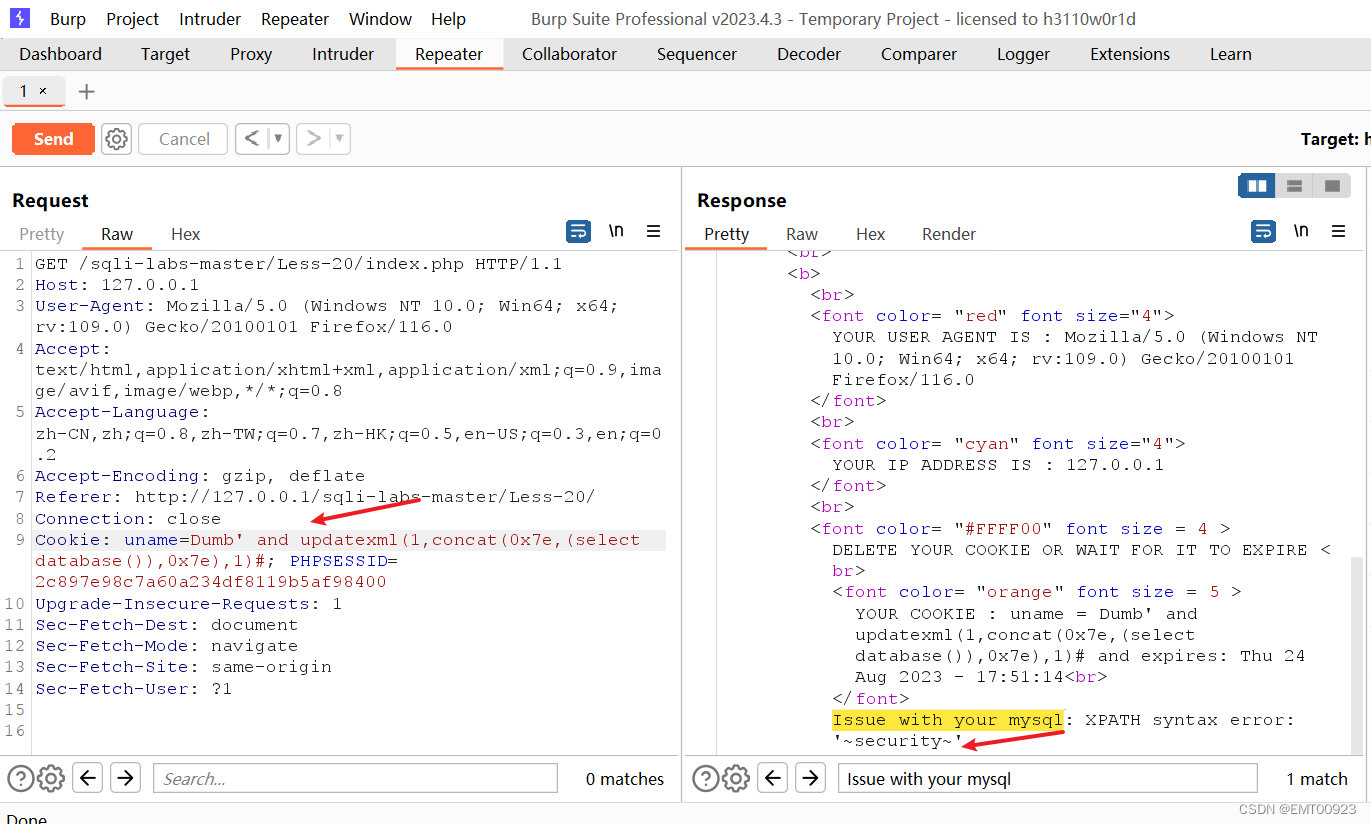
Task: Open the Repeater menu in menu bar
Action: coord(295,19)
